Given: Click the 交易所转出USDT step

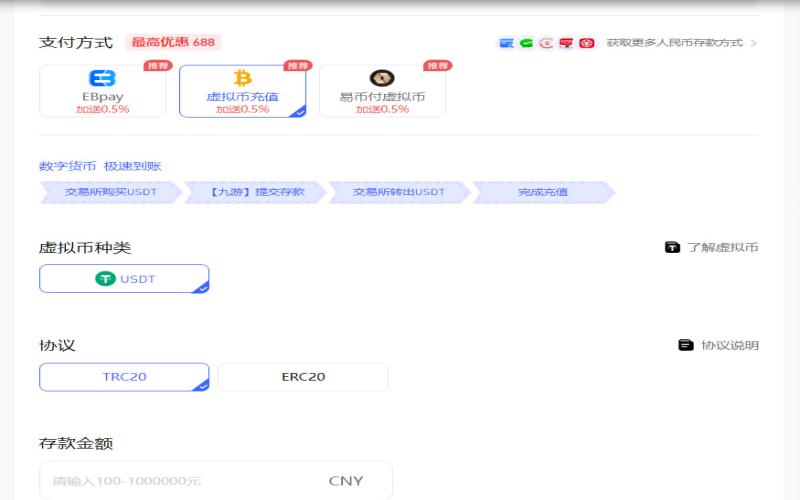Looking at the screenshot, I should point(399,192).
